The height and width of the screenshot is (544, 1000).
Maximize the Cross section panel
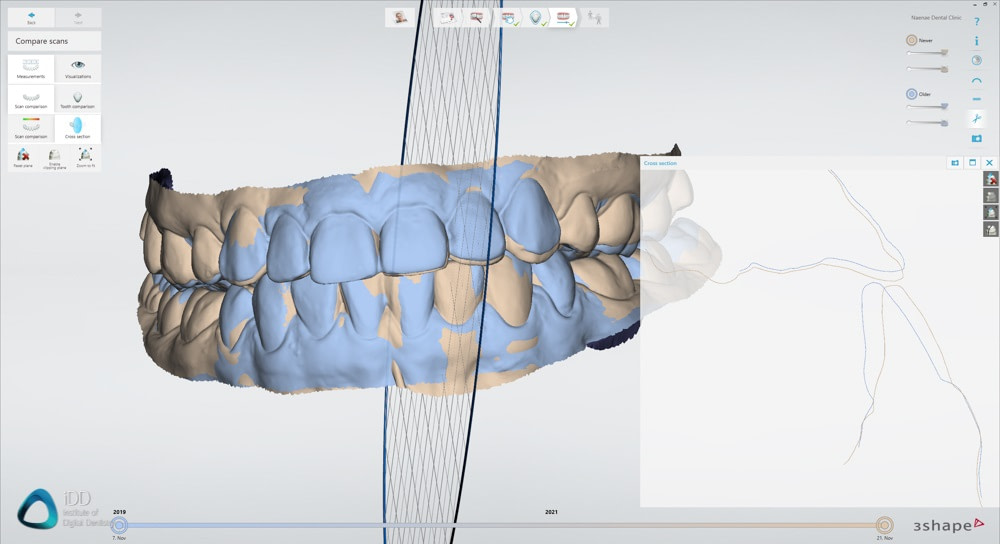point(972,163)
